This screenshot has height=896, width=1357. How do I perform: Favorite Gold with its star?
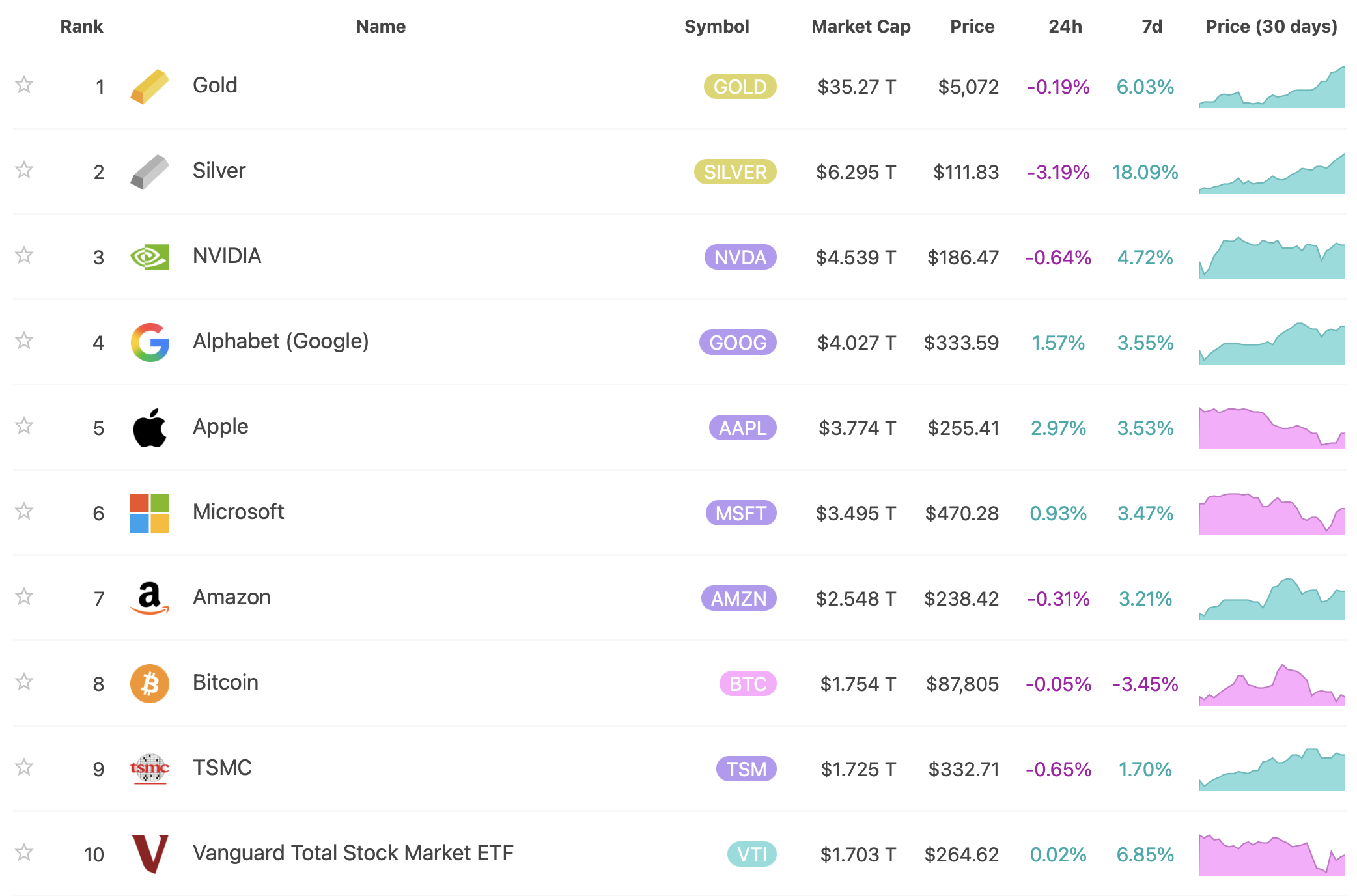[x=24, y=85]
